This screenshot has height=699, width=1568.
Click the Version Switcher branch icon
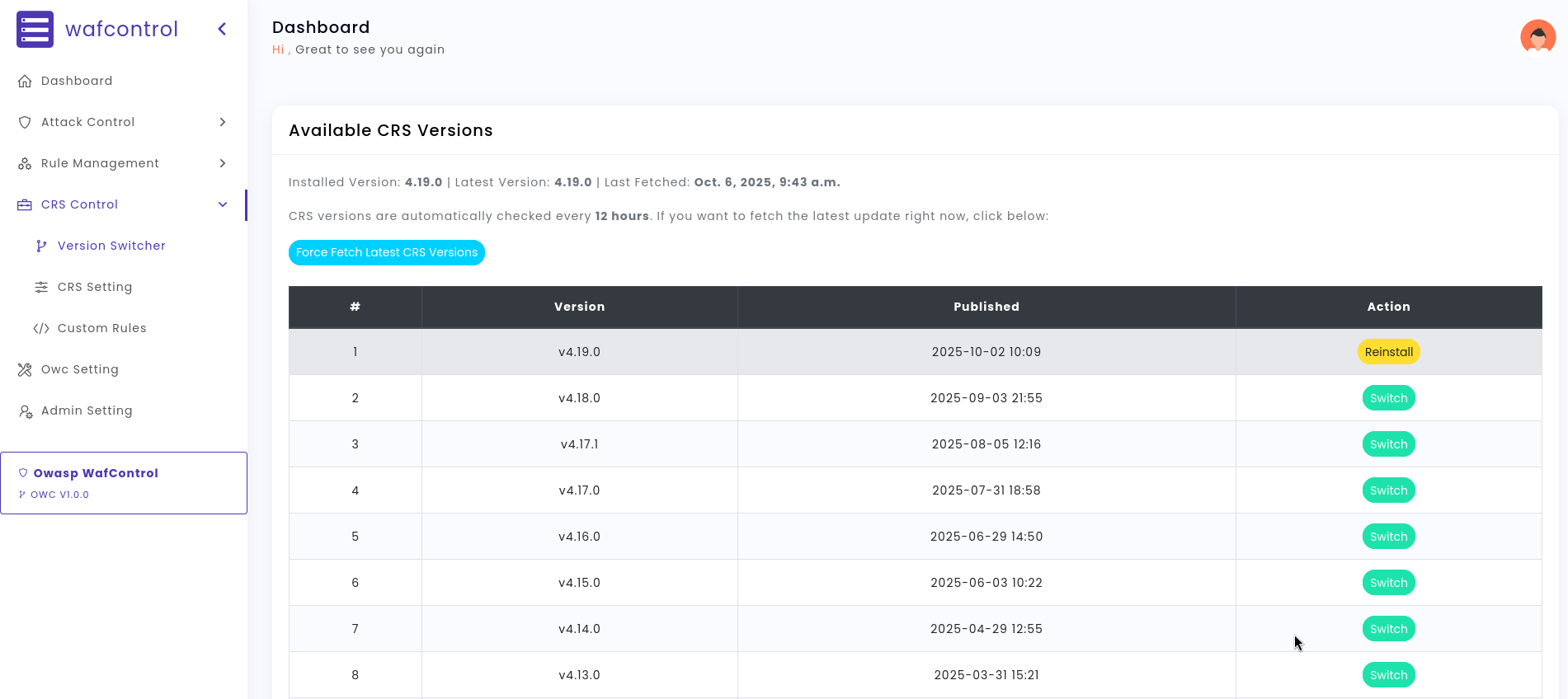tap(41, 246)
